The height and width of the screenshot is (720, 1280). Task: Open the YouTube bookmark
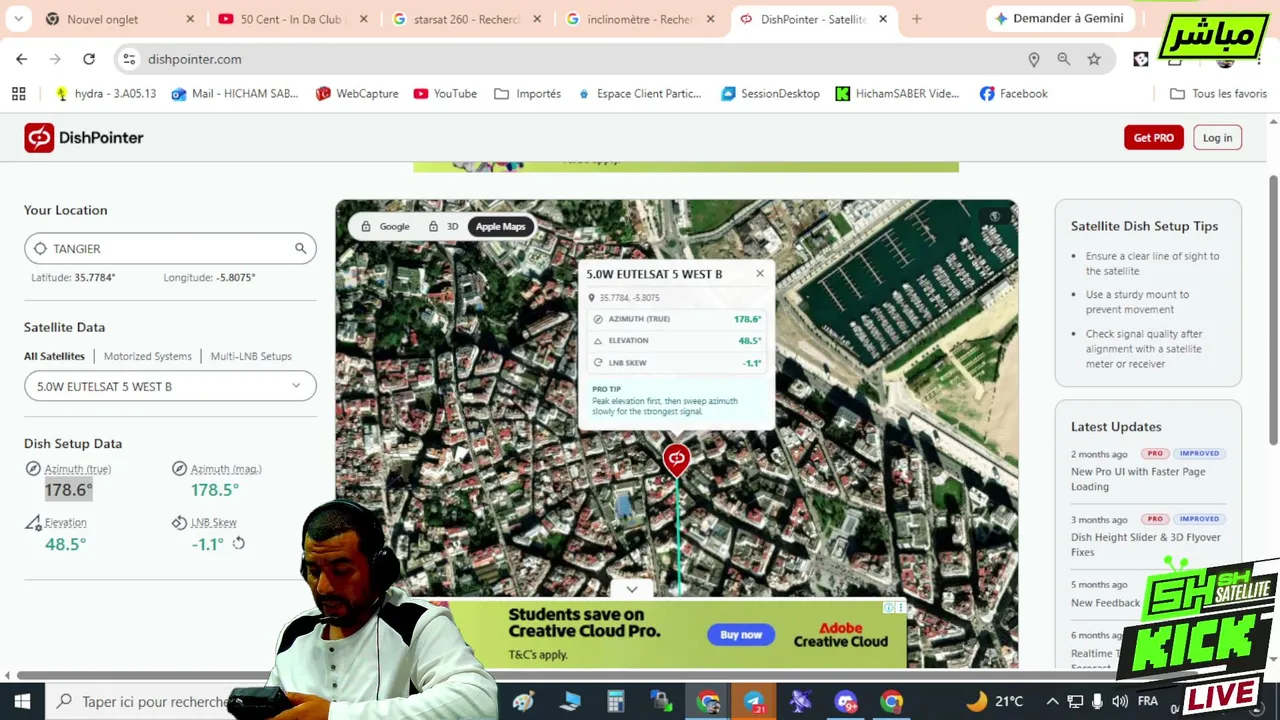[x=445, y=93]
